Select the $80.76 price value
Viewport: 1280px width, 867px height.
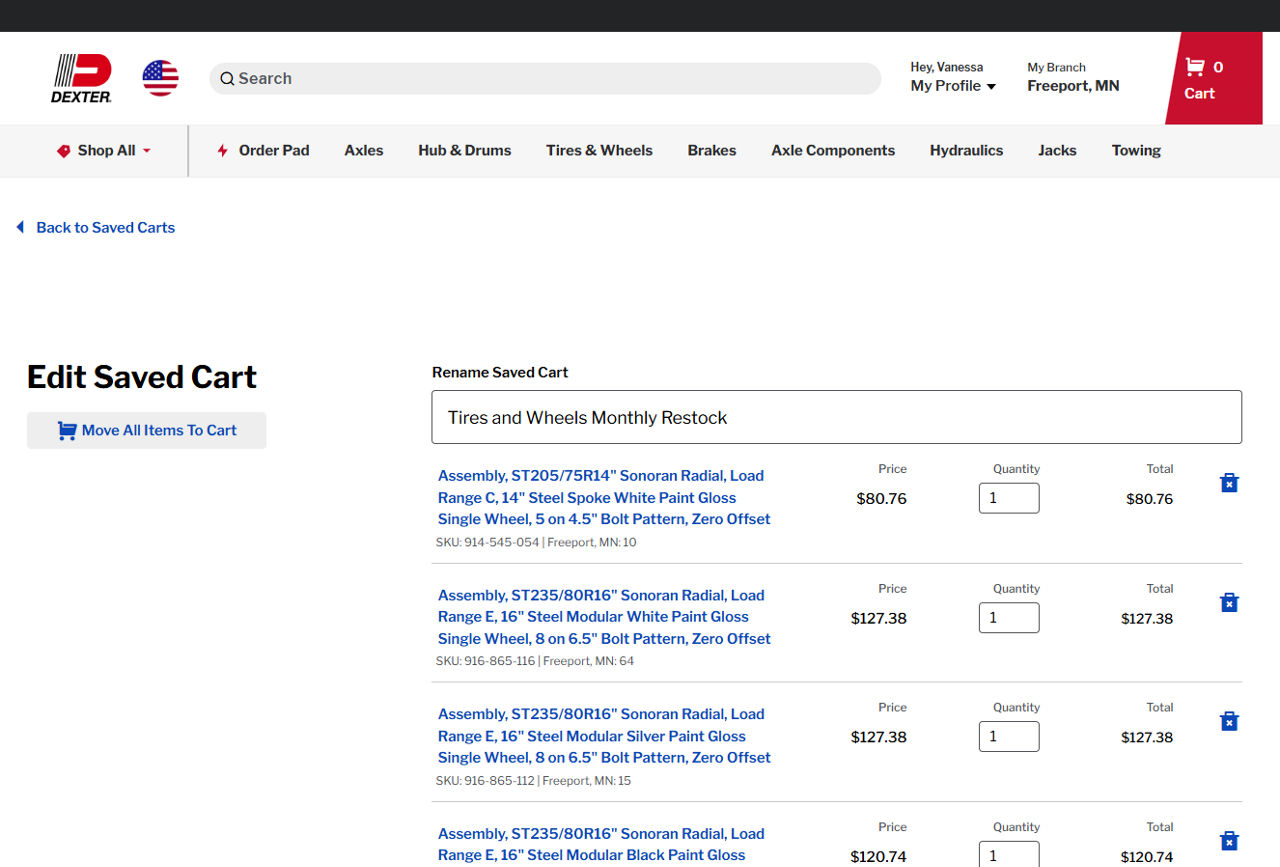pyautogui.click(x=881, y=499)
